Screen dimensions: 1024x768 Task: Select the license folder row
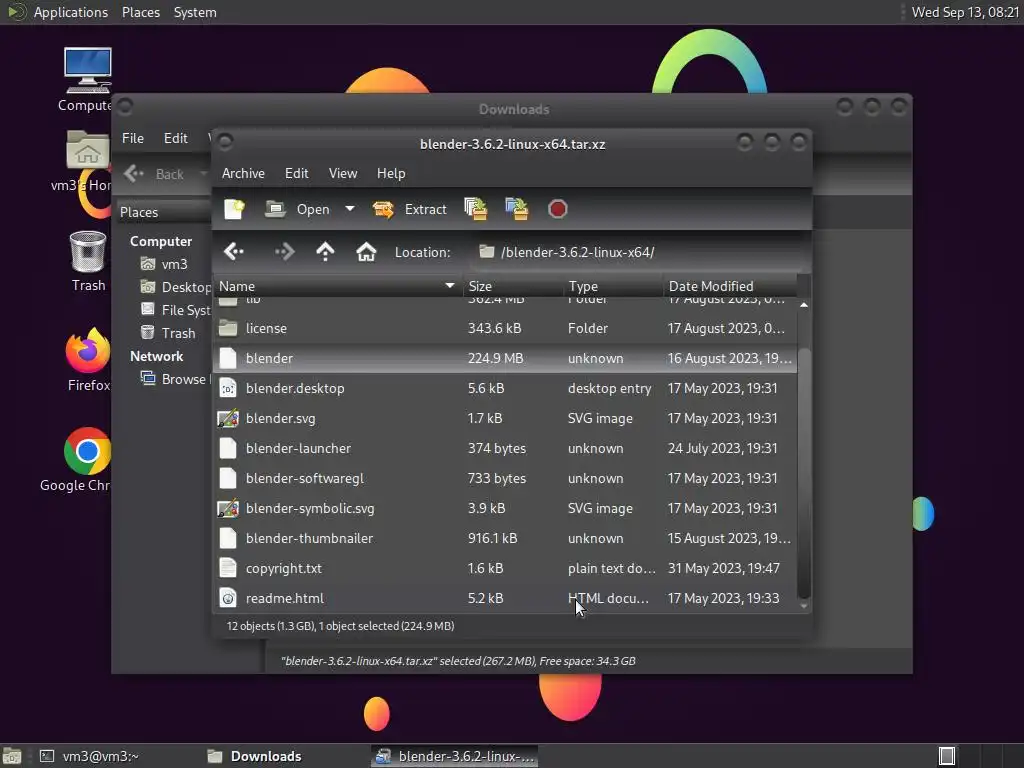coord(505,328)
